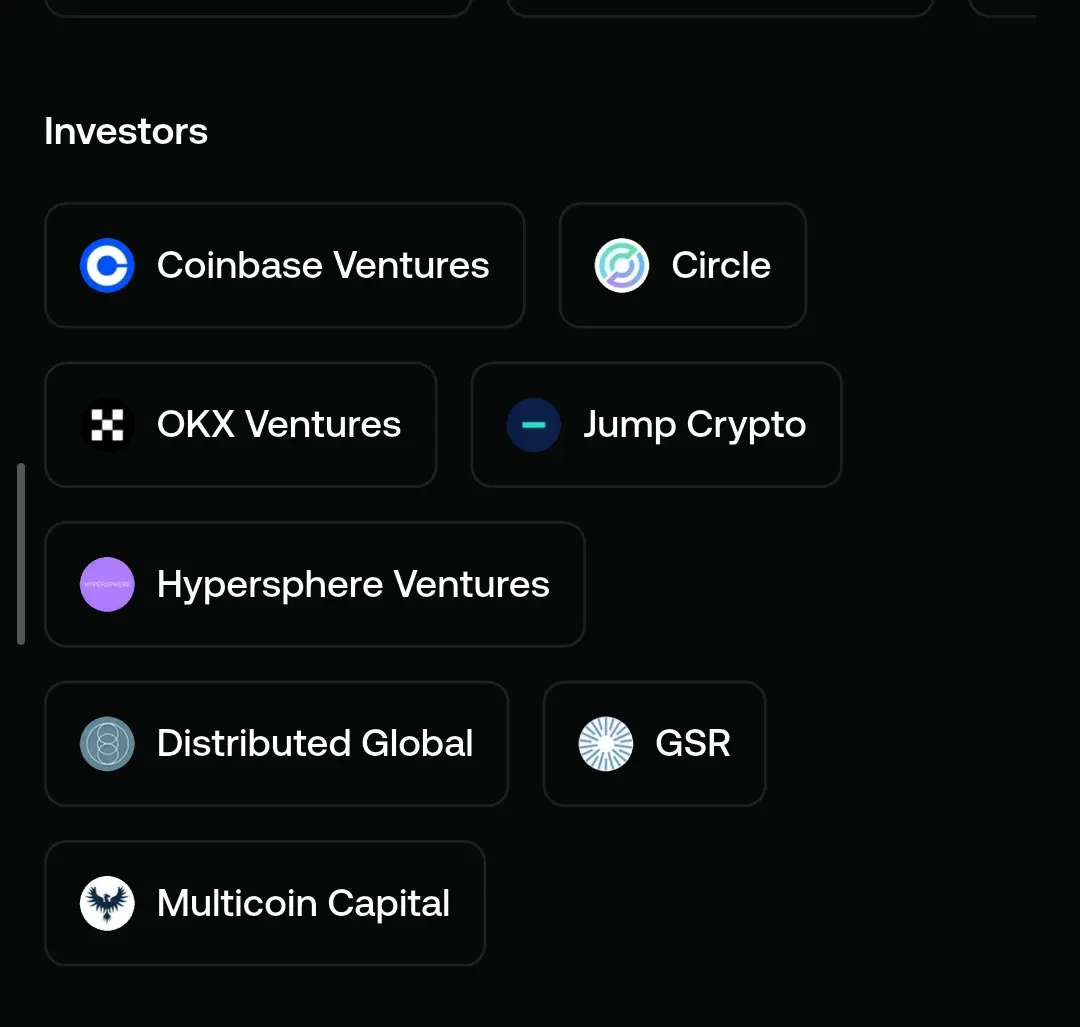The width and height of the screenshot is (1080, 1027).
Task: Select the Distributed Global text label
Action: pos(315,743)
